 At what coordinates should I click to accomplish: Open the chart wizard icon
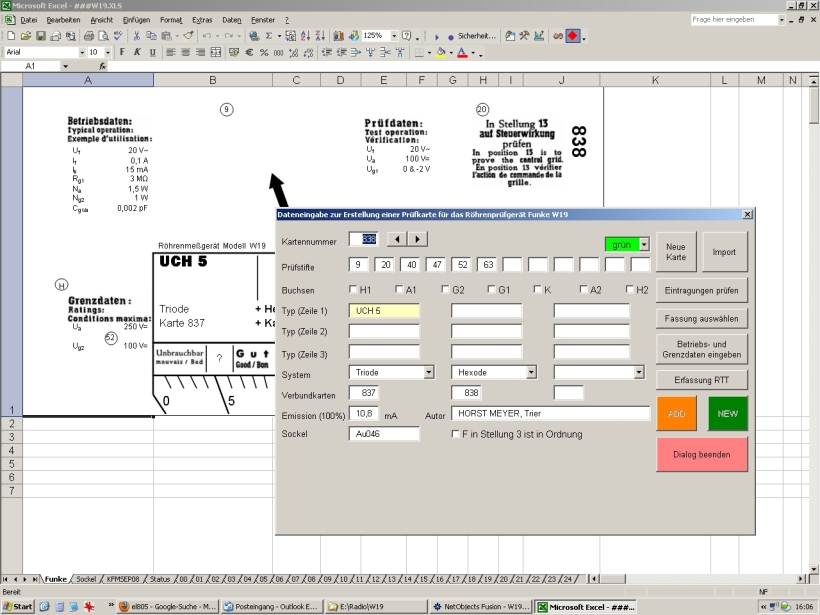pyautogui.click(x=338, y=36)
